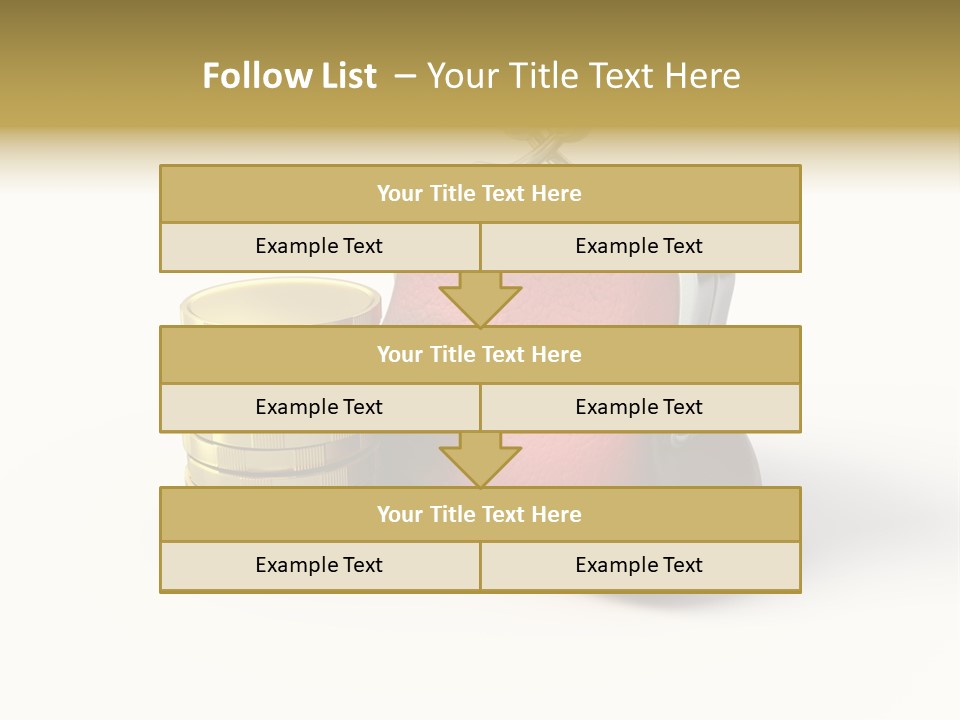The width and height of the screenshot is (960, 720).
Task: Click the down arrow between middle and bottom blocks
Action: tap(480, 459)
